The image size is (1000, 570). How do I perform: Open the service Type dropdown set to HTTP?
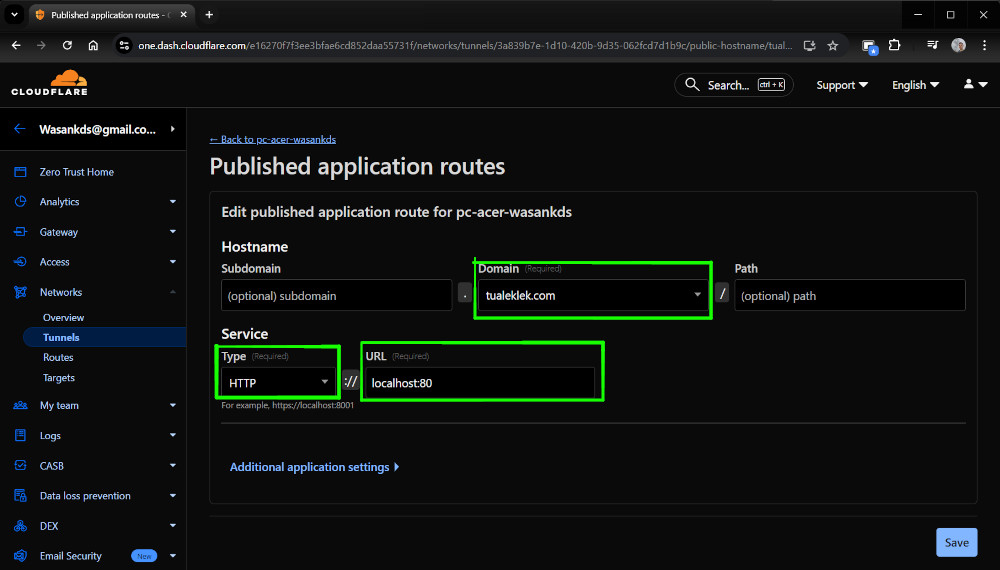[x=279, y=382]
